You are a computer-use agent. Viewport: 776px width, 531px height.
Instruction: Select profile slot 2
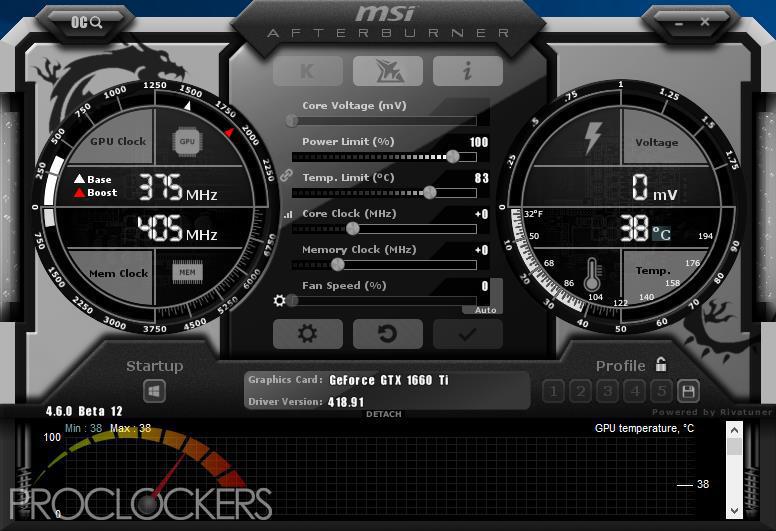coord(581,391)
